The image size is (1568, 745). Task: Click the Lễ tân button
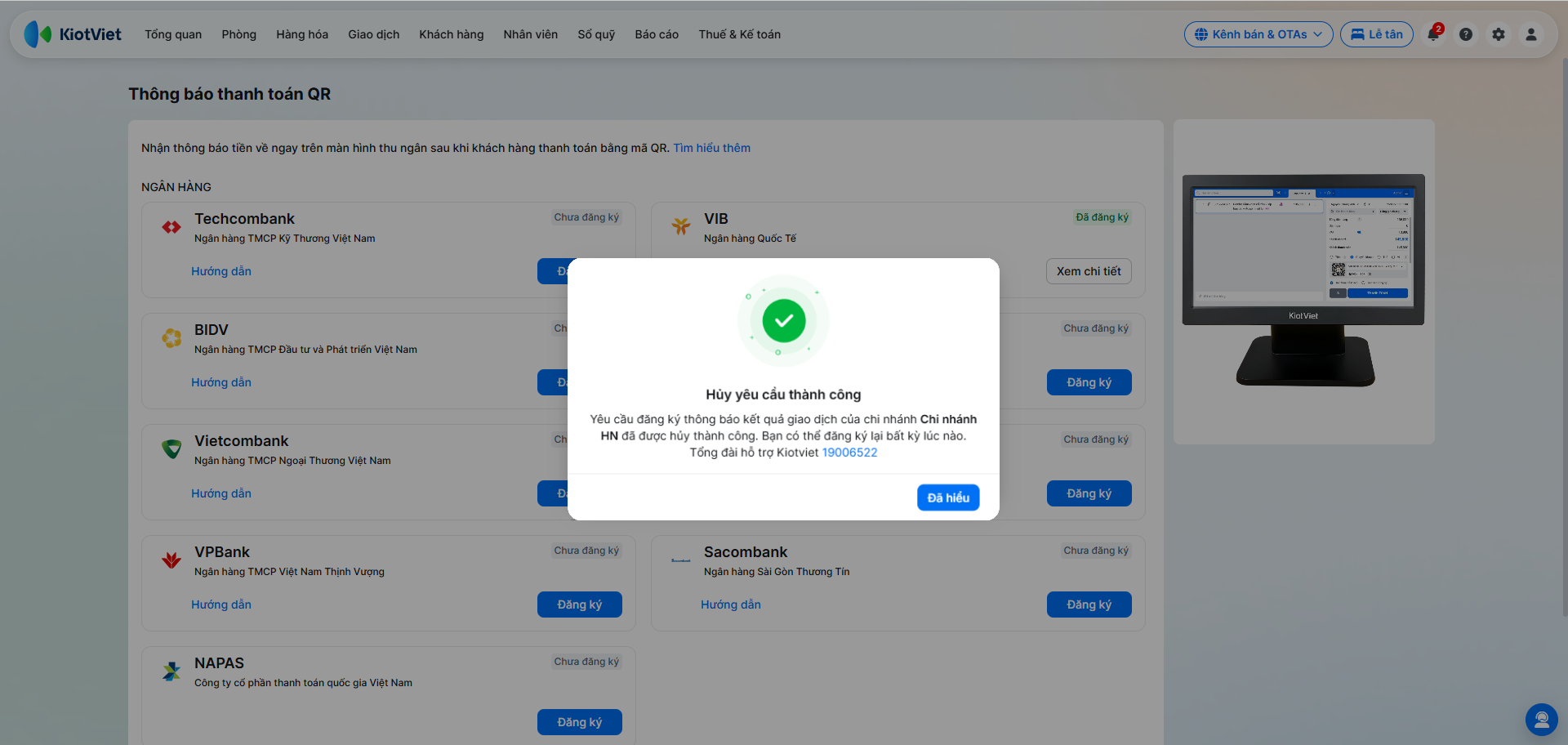(1377, 34)
